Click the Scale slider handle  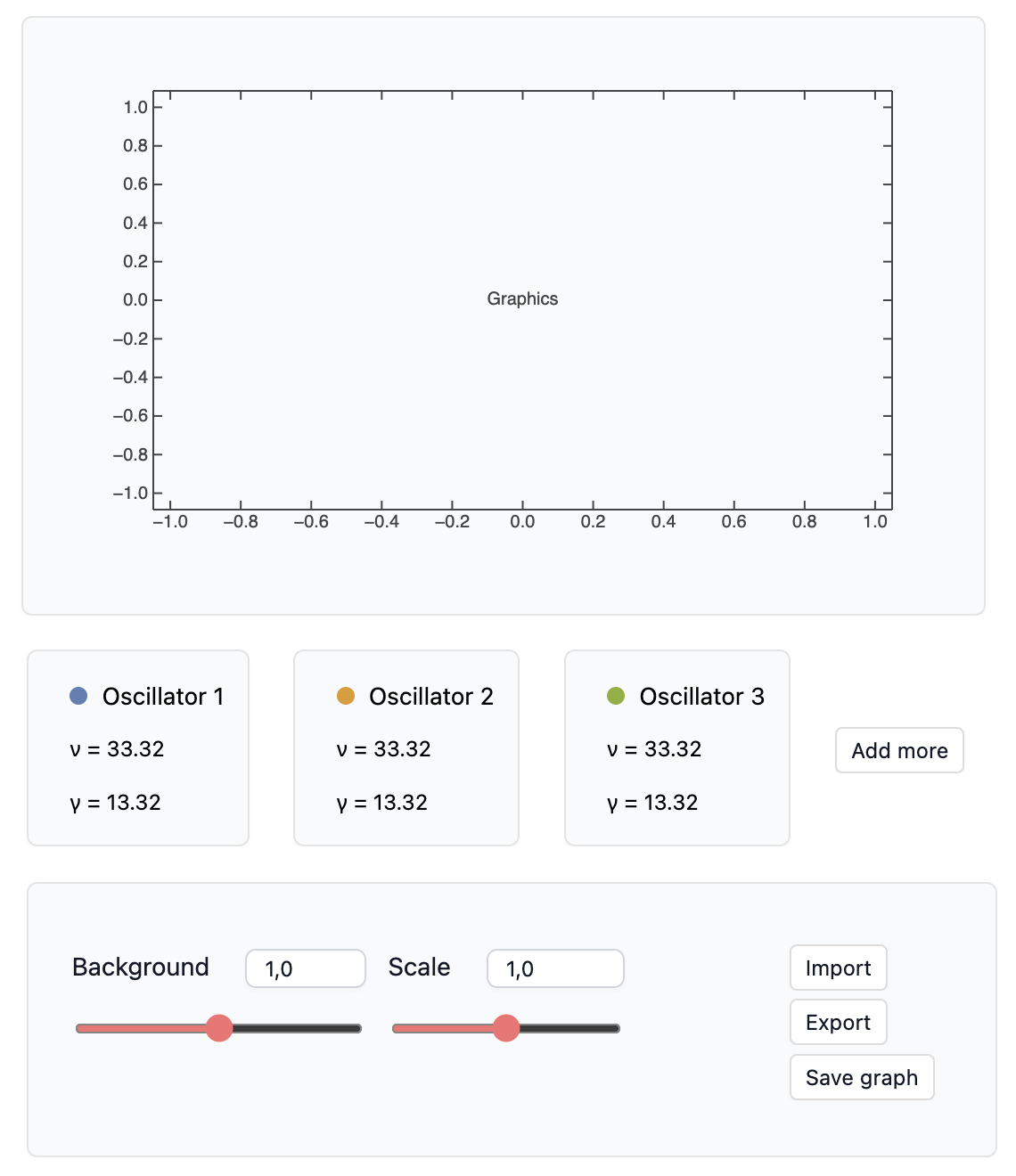click(506, 1028)
